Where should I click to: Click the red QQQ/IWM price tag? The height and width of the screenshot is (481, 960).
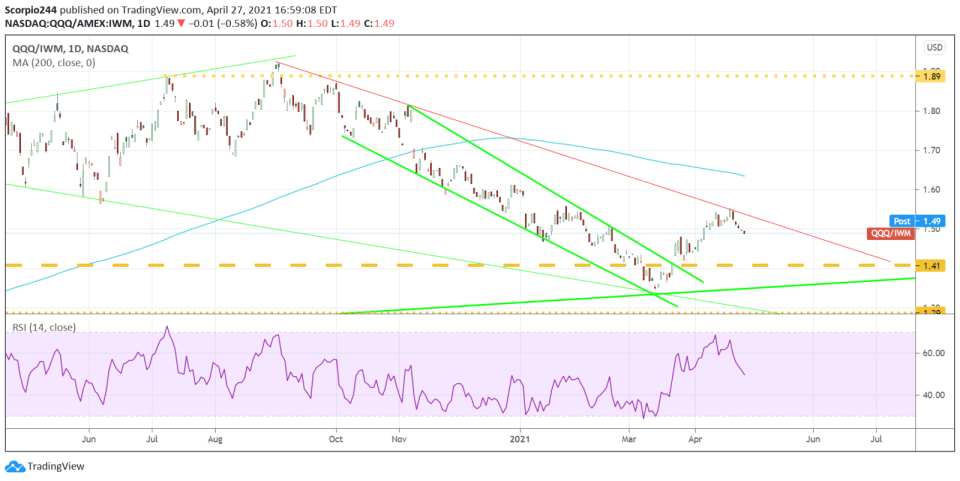[890, 233]
